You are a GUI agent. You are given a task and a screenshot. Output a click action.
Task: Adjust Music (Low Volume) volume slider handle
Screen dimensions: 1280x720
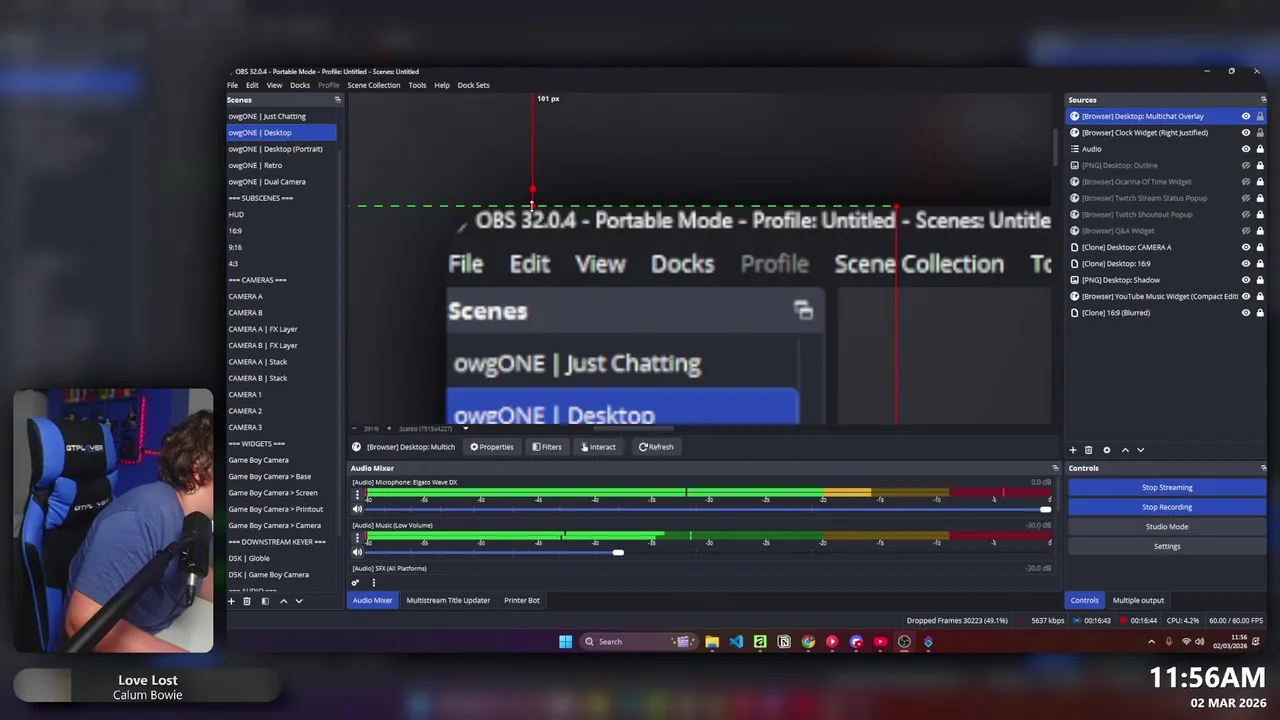(618, 552)
